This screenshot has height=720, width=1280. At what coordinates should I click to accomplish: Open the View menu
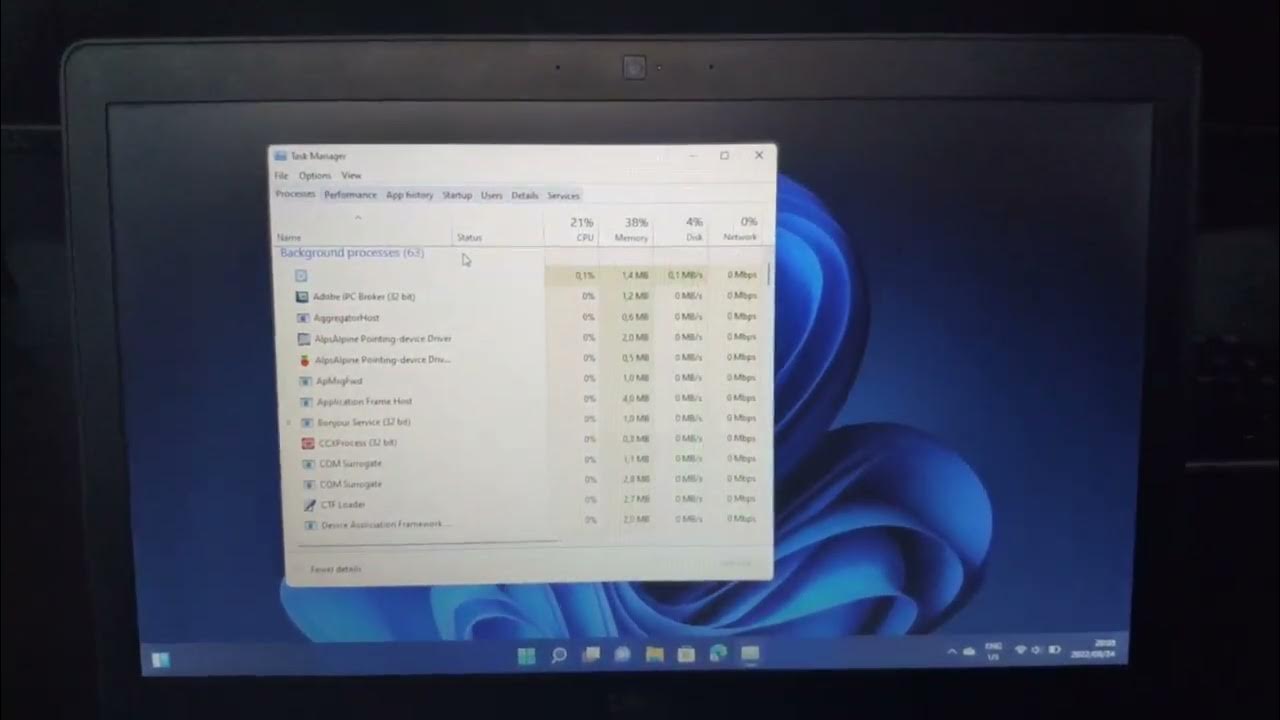click(x=351, y=176)
